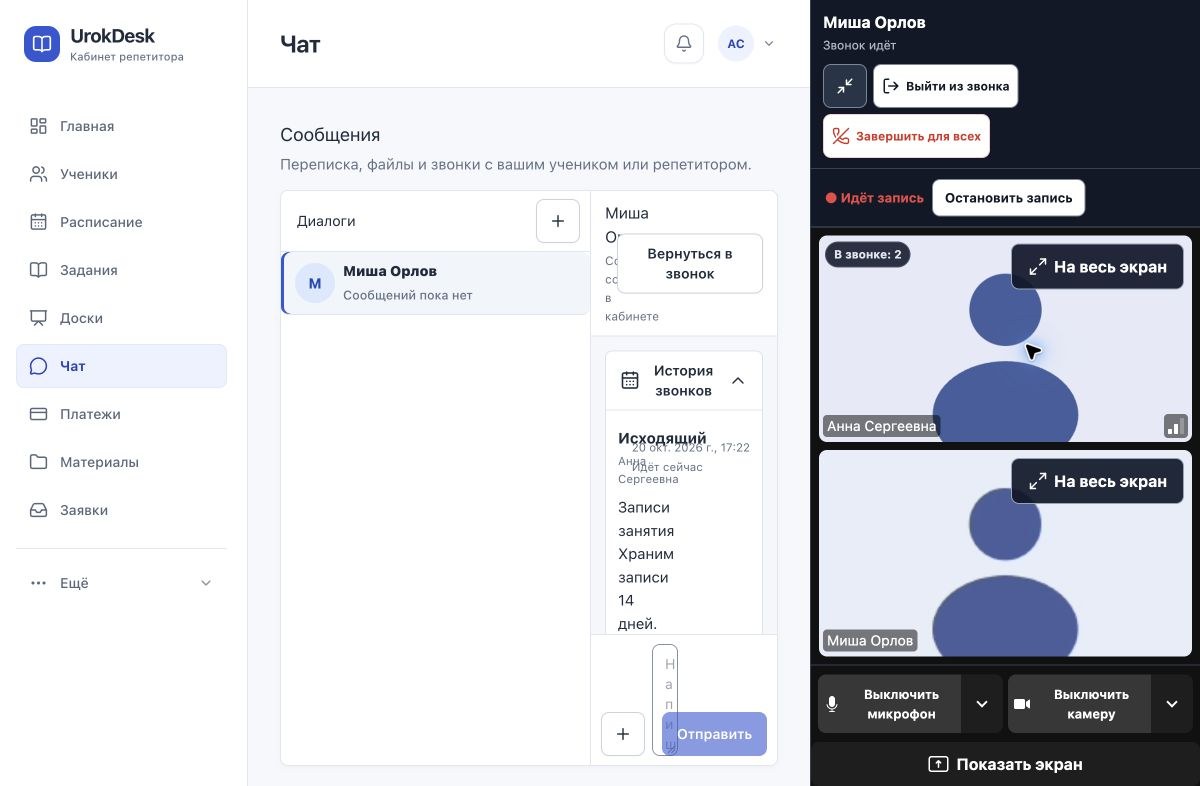
Task: Click the М avatar of Миша Орлов
Action: [x=315, y=283]
